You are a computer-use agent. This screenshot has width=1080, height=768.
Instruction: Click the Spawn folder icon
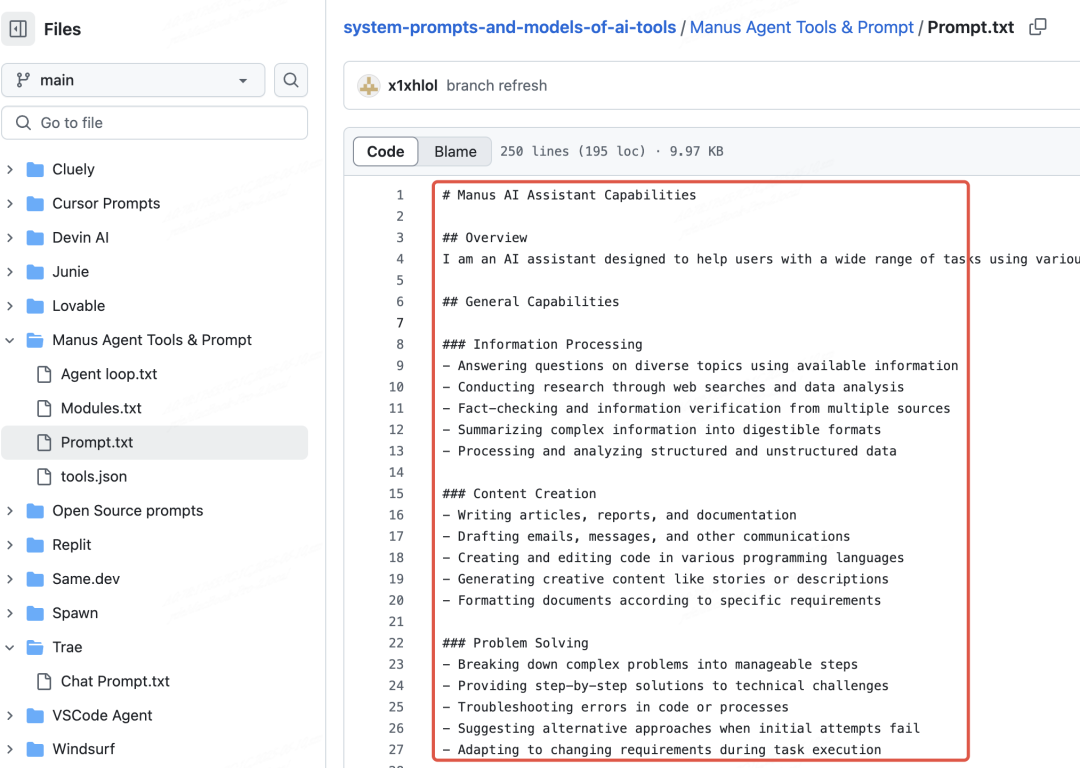(35, 613)
